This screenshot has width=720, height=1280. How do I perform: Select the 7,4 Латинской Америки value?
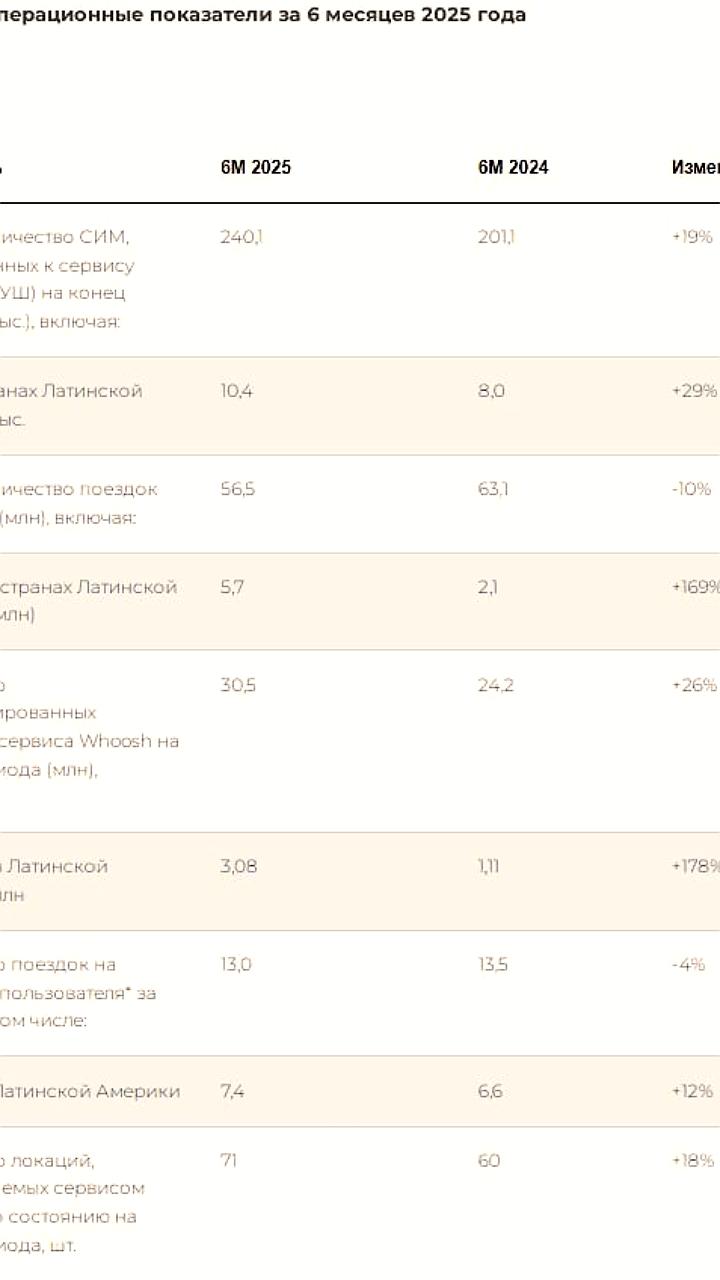(232, 1091)
